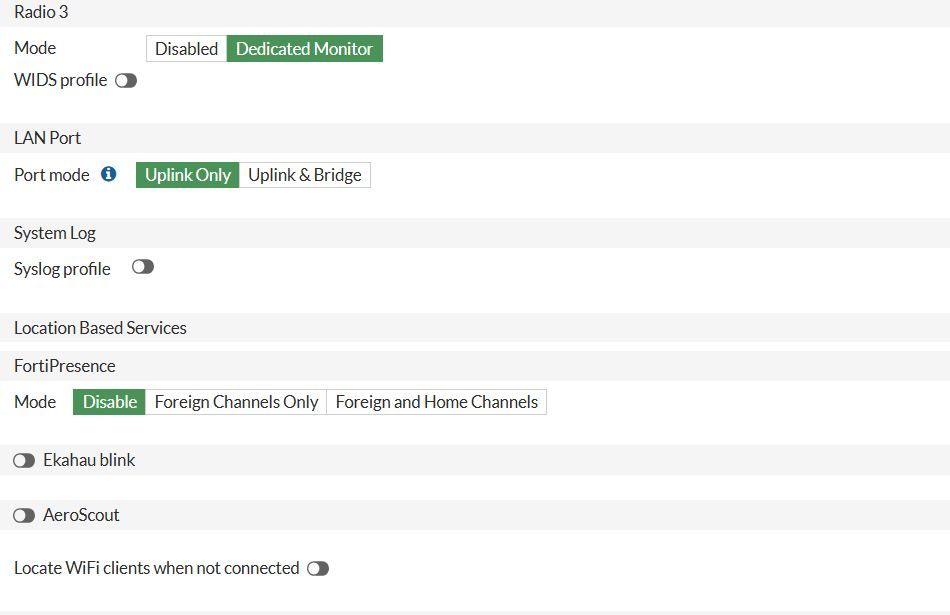
Task: Select Foreign and Home Channels mode
Action: [x=436, y=402]
